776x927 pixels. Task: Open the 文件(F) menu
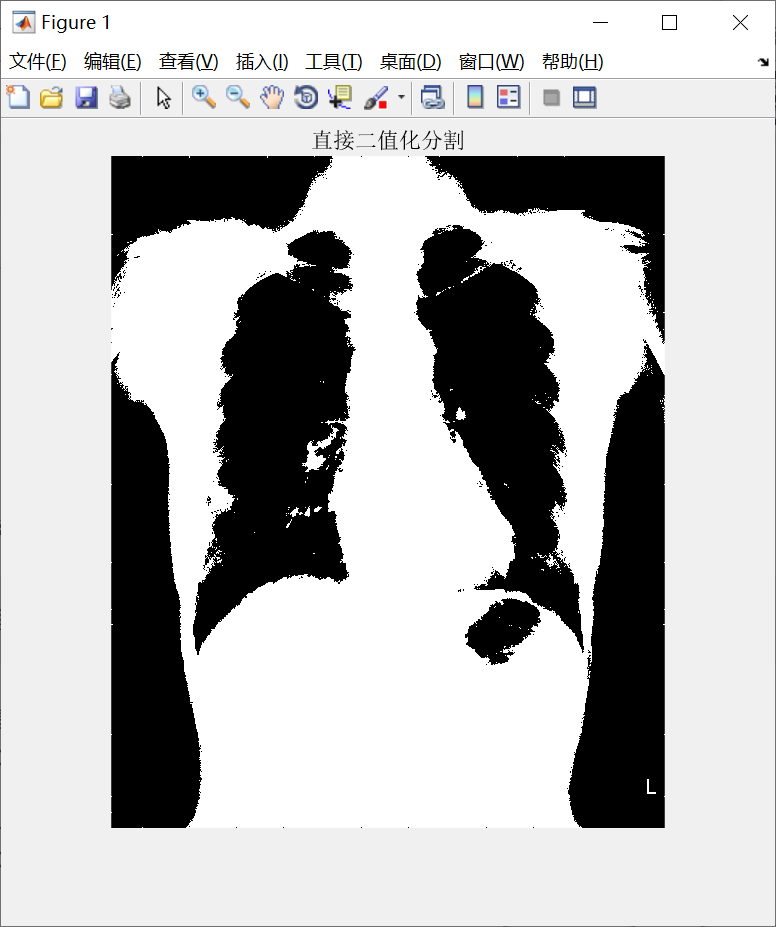(x=38, y=61)
